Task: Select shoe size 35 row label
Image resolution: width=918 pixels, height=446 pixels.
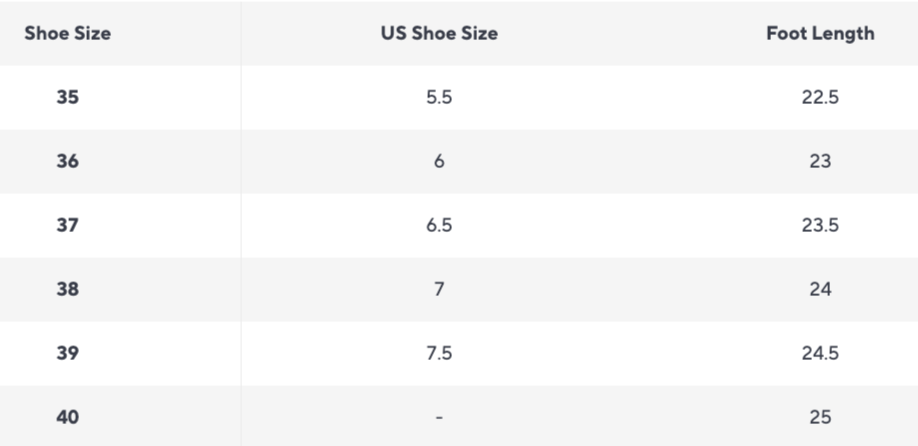Action: click(68, 97)
